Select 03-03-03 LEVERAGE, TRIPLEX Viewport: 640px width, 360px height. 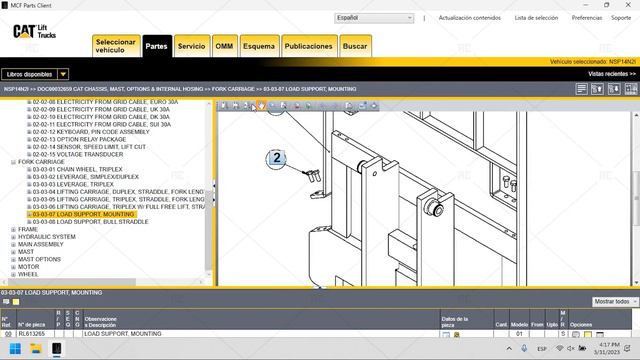[73, 184]
